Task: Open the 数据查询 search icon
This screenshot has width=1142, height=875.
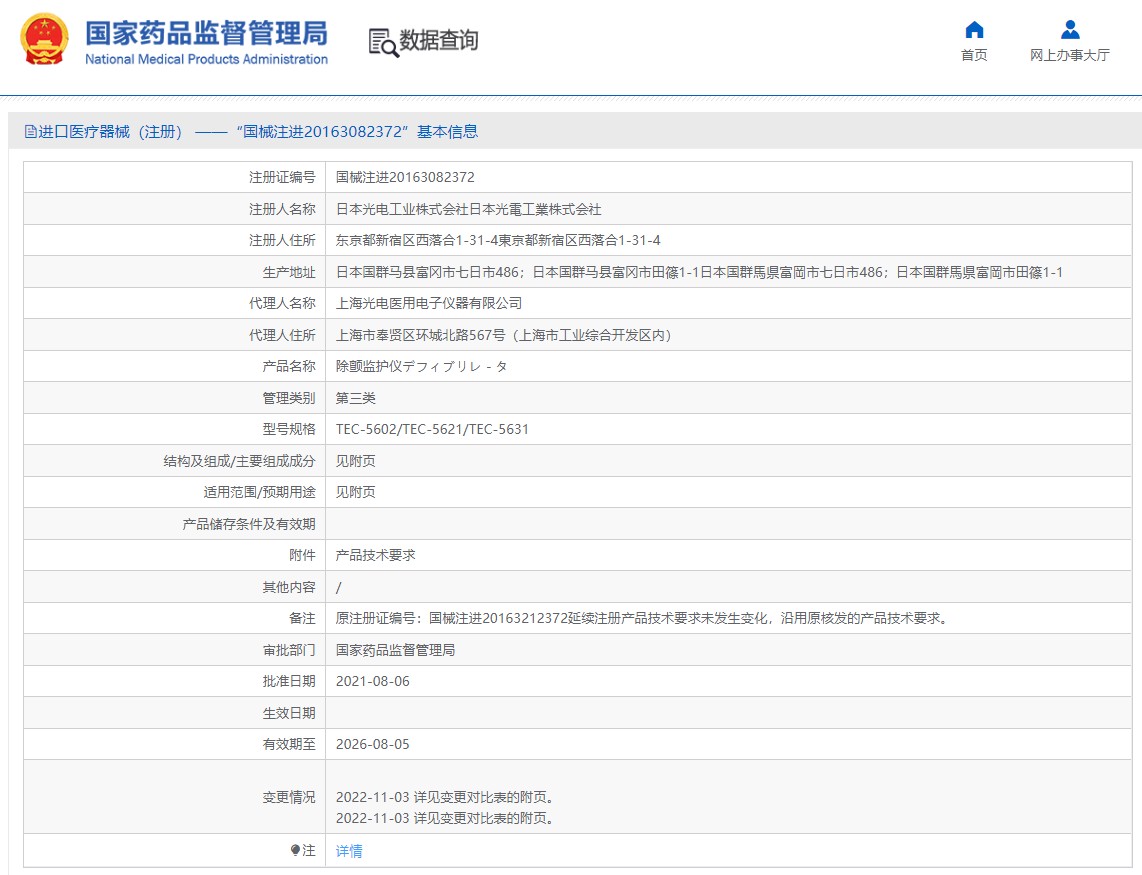Action: pos(383,42)
